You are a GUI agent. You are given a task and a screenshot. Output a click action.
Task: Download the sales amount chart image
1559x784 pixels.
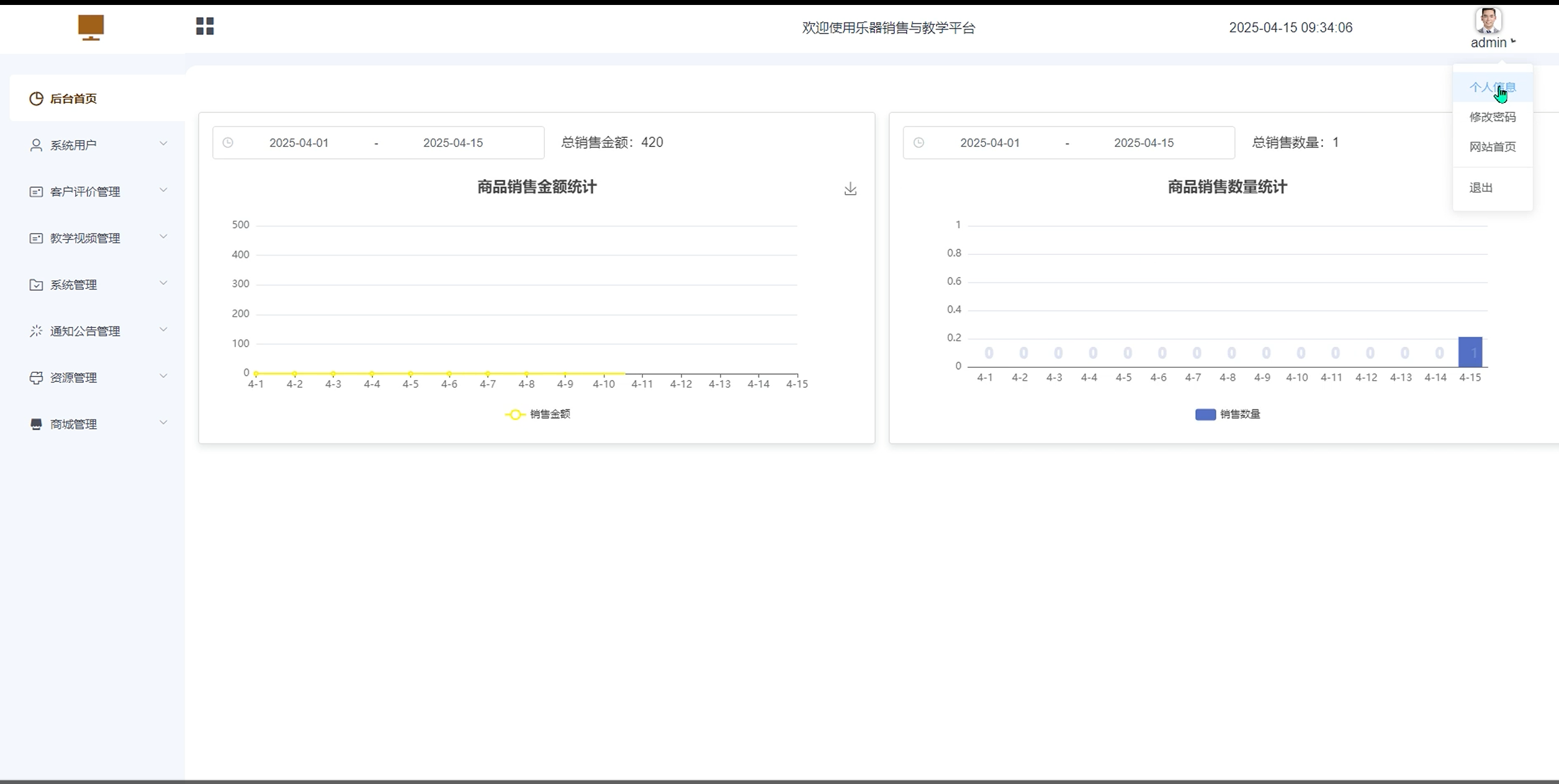click(850, 189)
